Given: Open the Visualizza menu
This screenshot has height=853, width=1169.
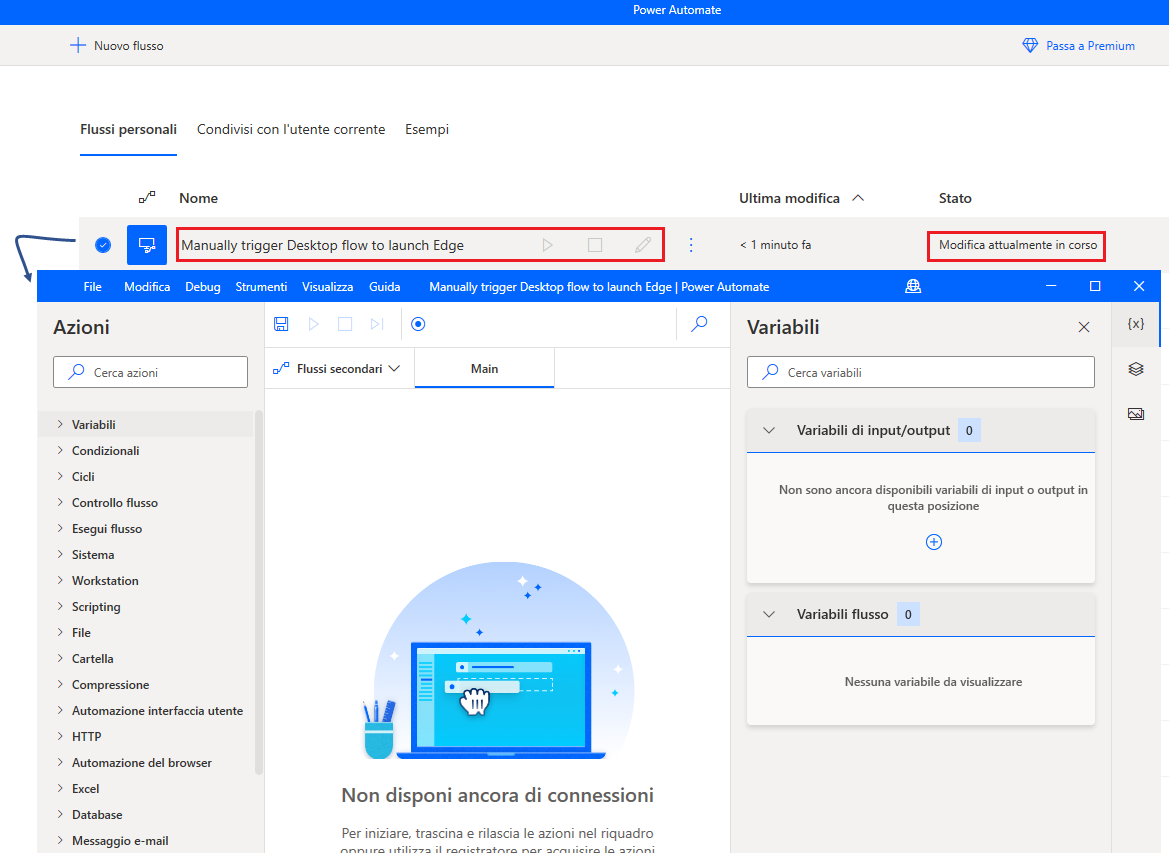Looking at the screenshot, I should pos(327,286).
